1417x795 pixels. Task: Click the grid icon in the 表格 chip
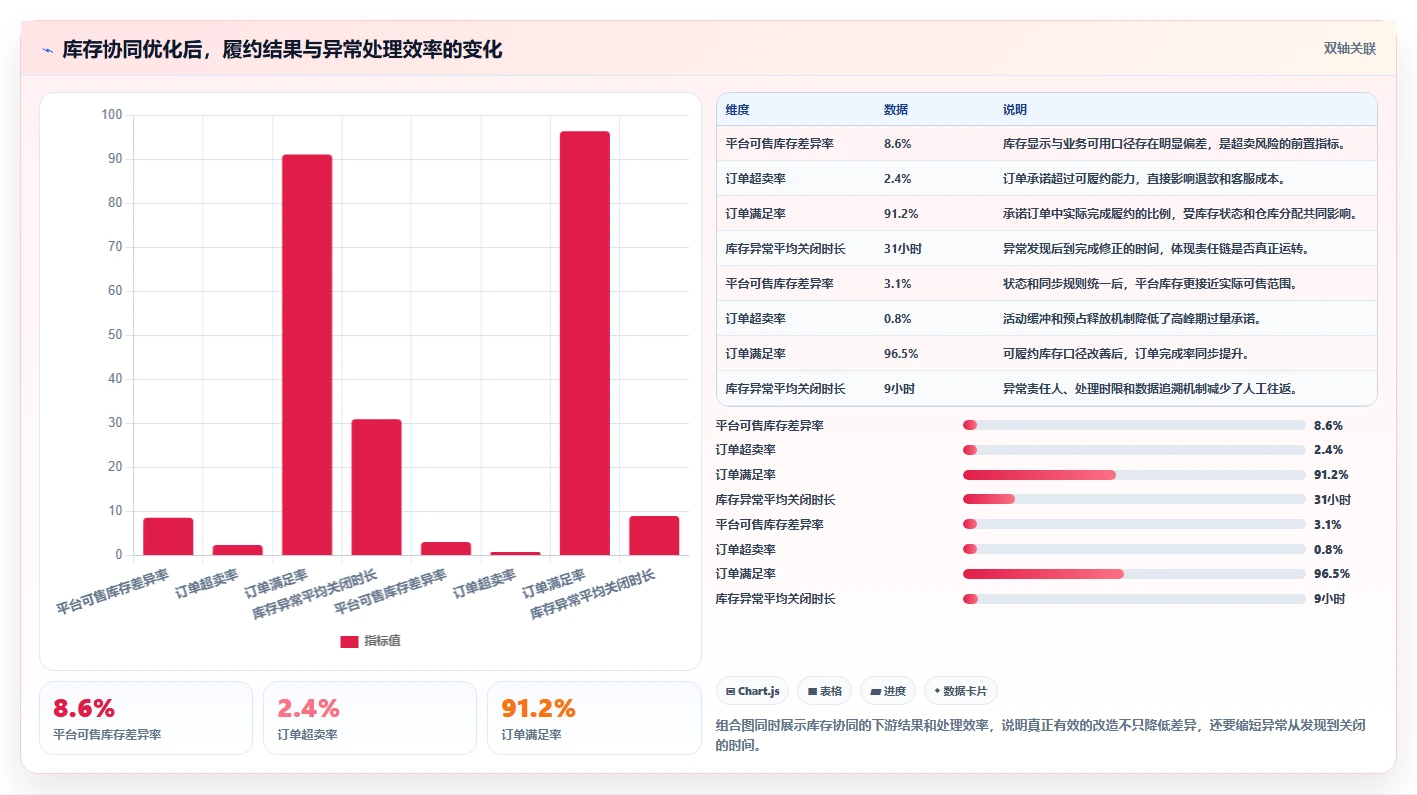tap(813, 691)
